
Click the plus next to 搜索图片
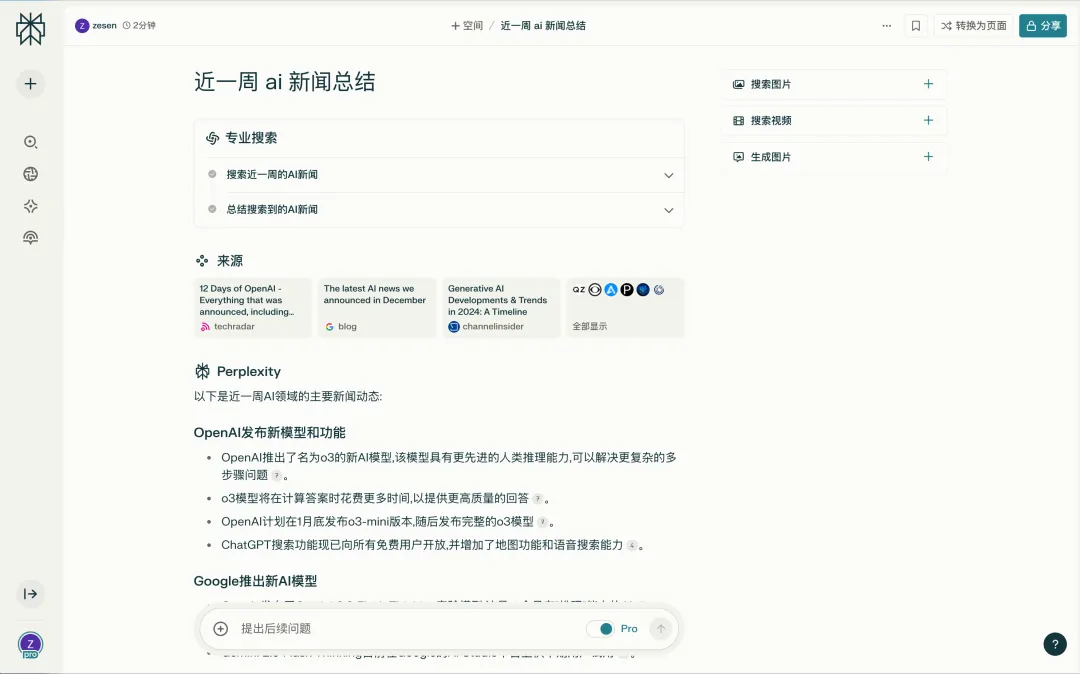click(x=928, y=84)
